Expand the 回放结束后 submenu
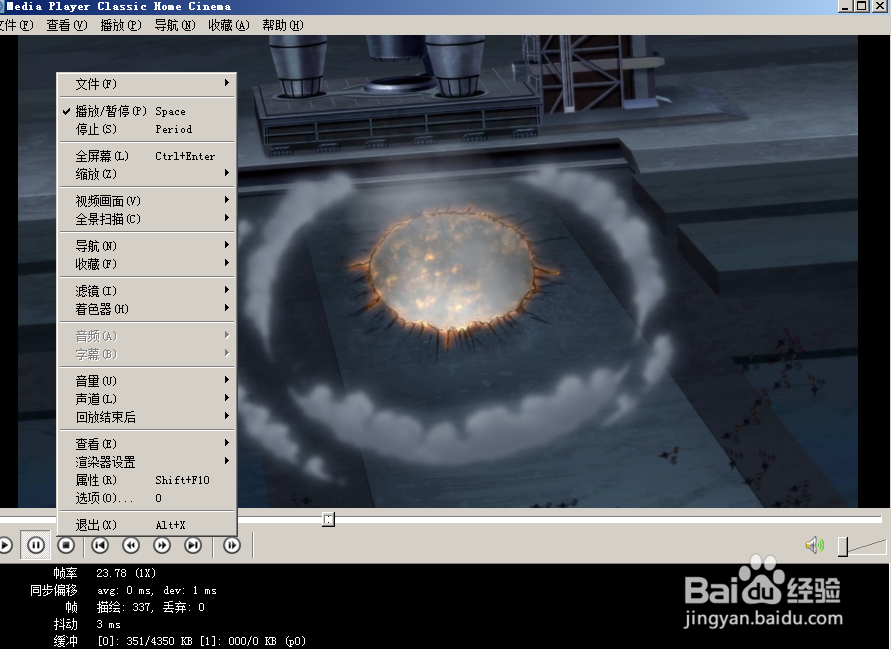 [x=147, y=417]
